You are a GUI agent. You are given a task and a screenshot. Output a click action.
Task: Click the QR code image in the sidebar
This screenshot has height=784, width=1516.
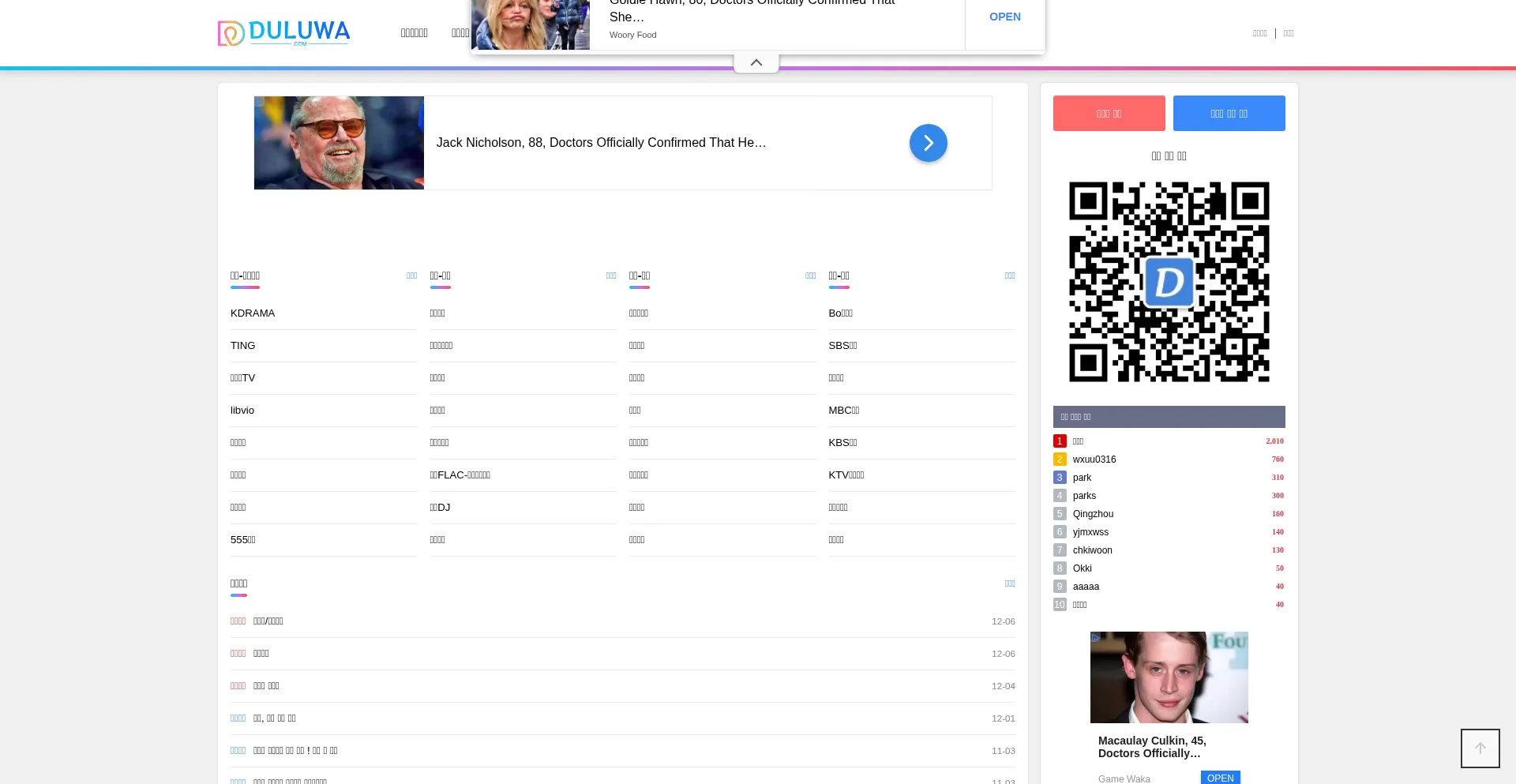click(x=1169, y=282)
